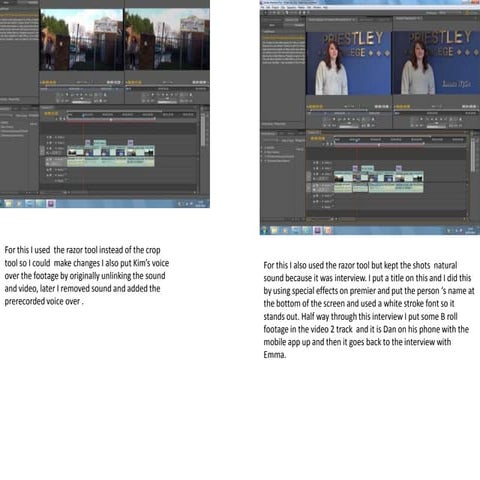480x480 pixels.
Task: Click timeline playhead in interview screenshot
Action: point(357,140)
